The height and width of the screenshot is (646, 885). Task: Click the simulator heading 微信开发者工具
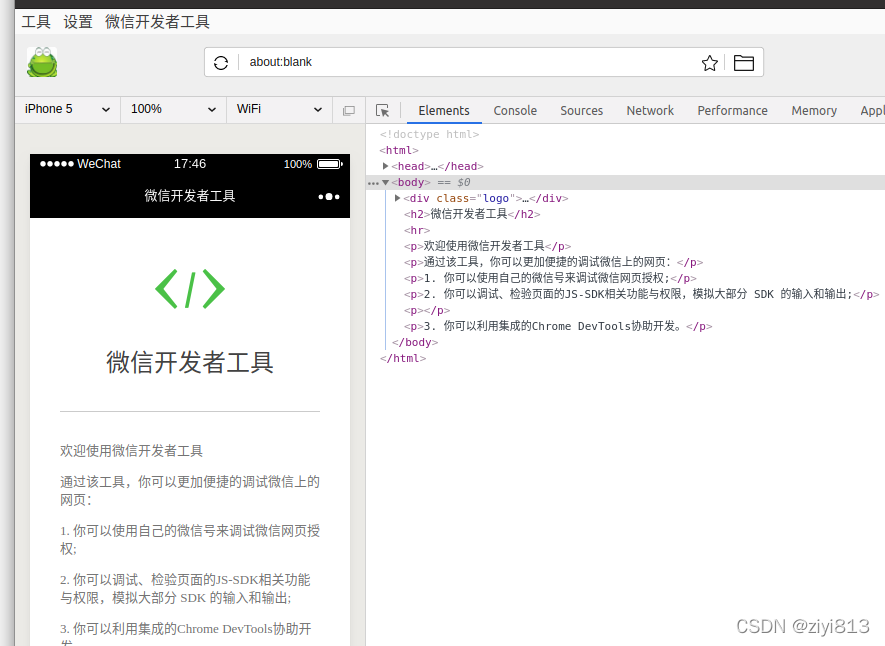[x=190, y=362]
